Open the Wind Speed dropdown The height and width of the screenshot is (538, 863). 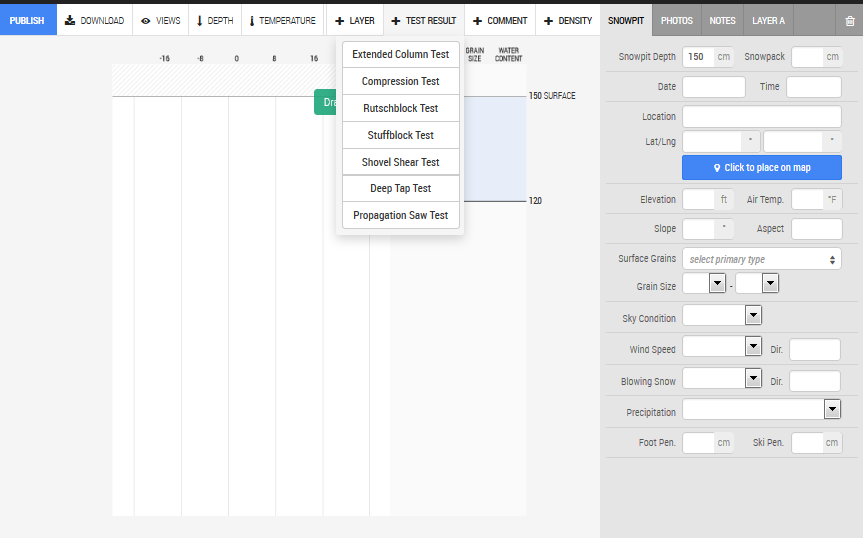coord(722,347)
